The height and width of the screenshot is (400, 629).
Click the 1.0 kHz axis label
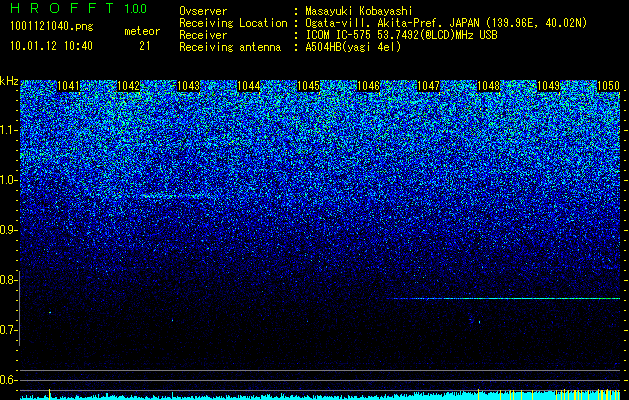coord(7,181)
